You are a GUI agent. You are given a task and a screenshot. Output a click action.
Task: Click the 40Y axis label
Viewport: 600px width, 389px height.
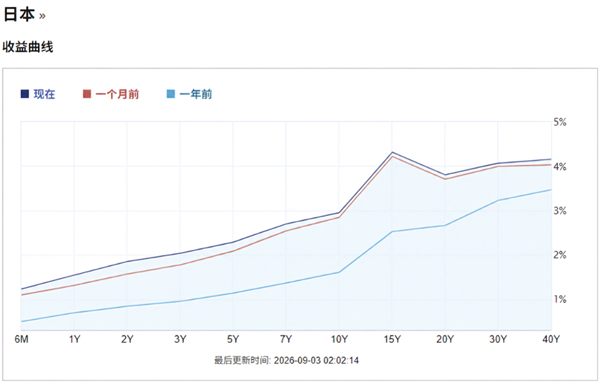[x=551, y=339]
